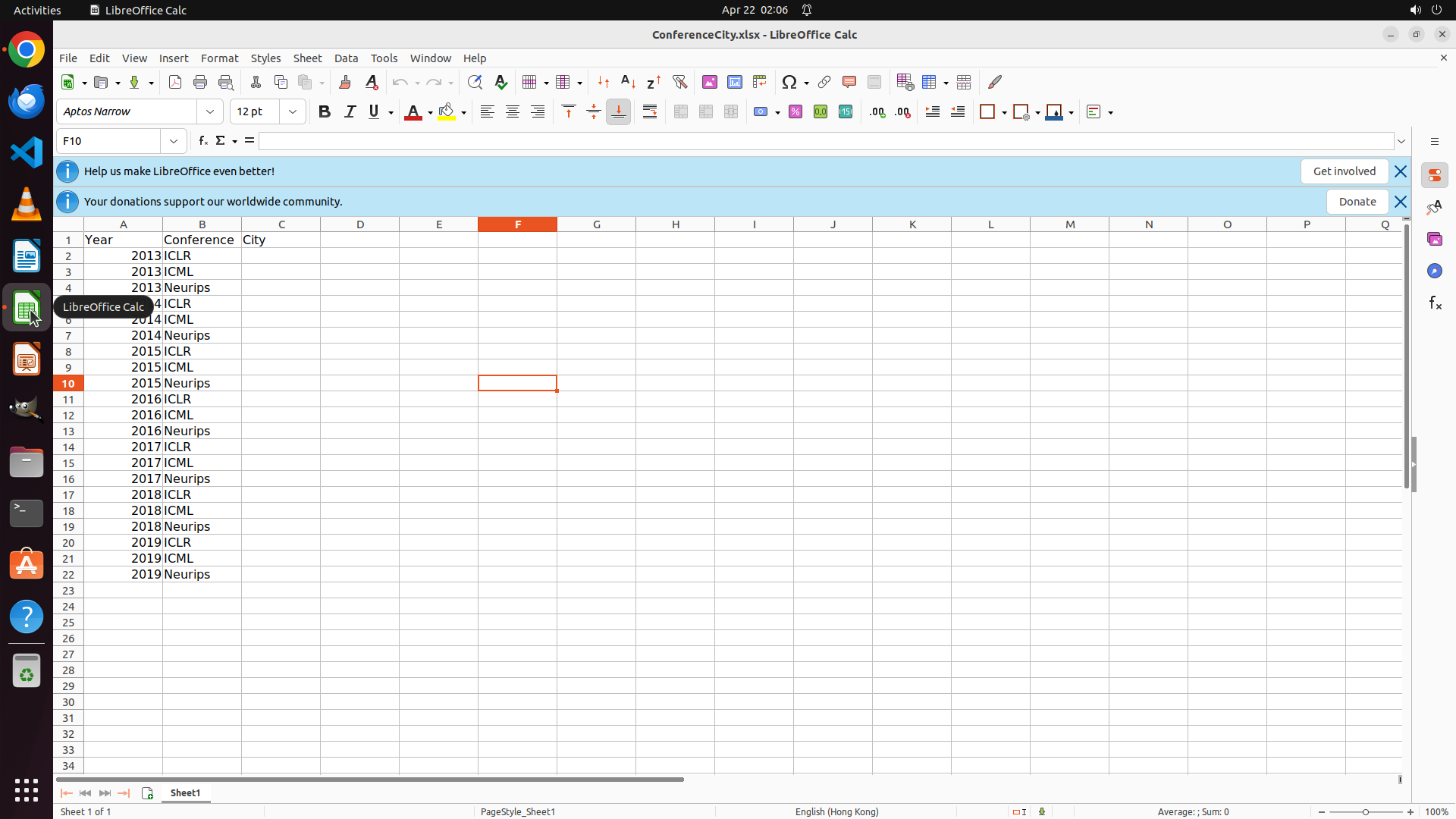Insert a chart via toolbar icon
The width and height of the screenshot is (1456, 819).
pyautogui.click(x=735, y=82)
